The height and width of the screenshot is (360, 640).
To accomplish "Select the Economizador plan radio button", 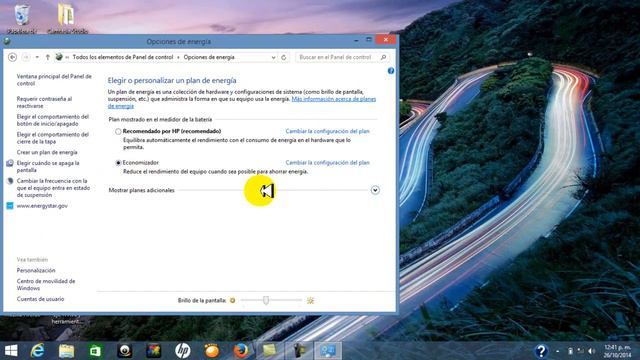I will coord(118,163).
